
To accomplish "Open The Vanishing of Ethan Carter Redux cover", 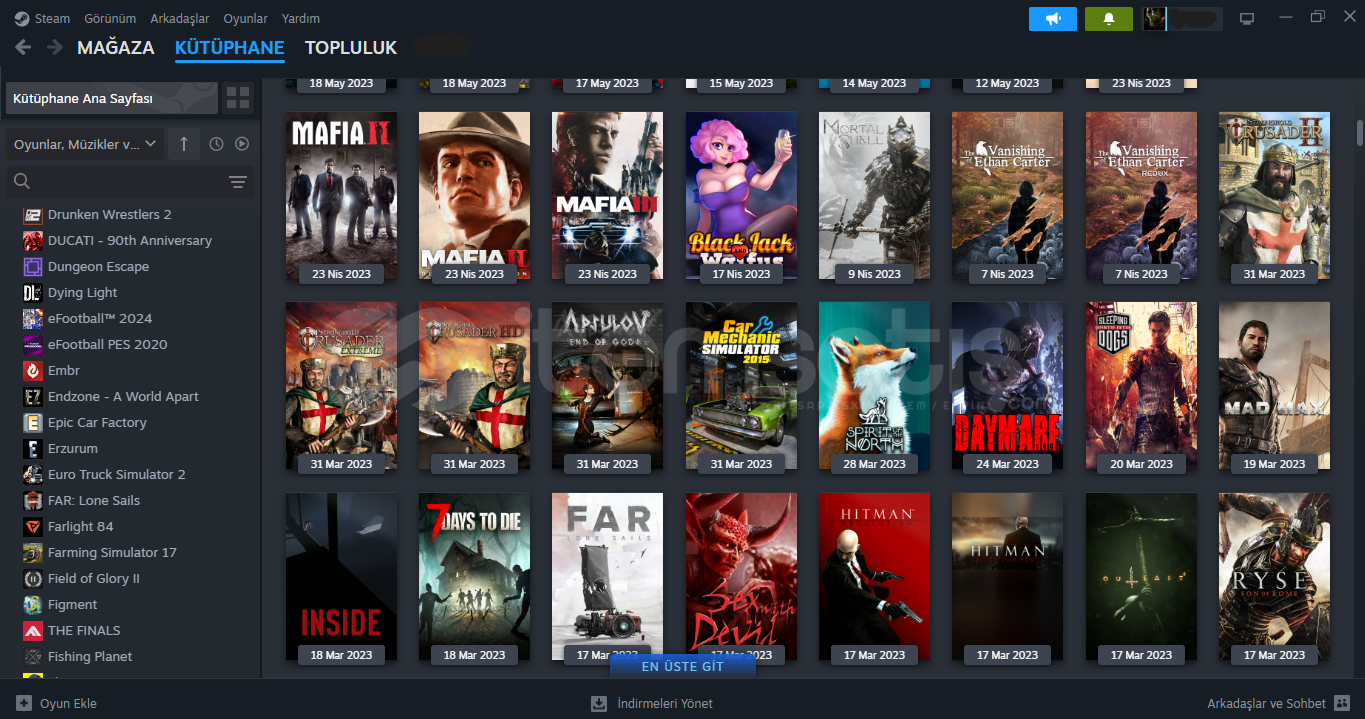I will coord(1141,195).
